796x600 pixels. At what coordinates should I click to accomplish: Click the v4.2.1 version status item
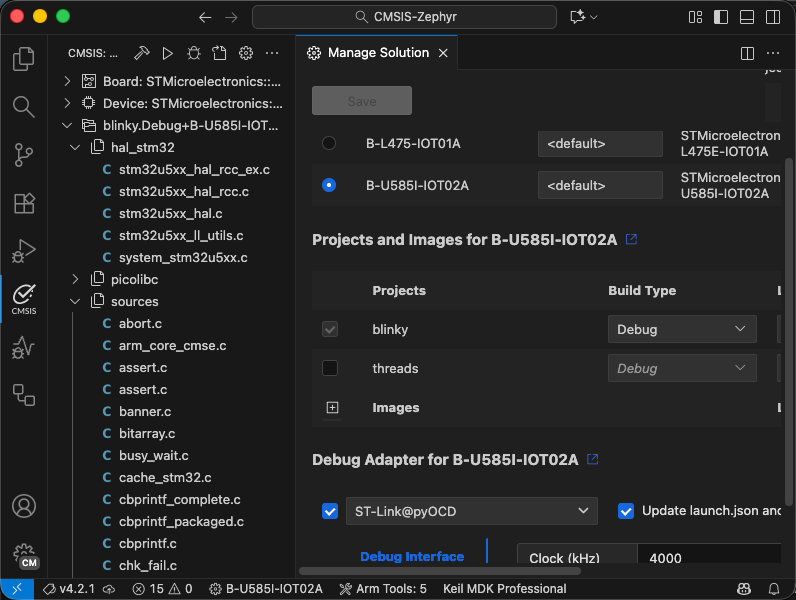[x=69, y=589]
